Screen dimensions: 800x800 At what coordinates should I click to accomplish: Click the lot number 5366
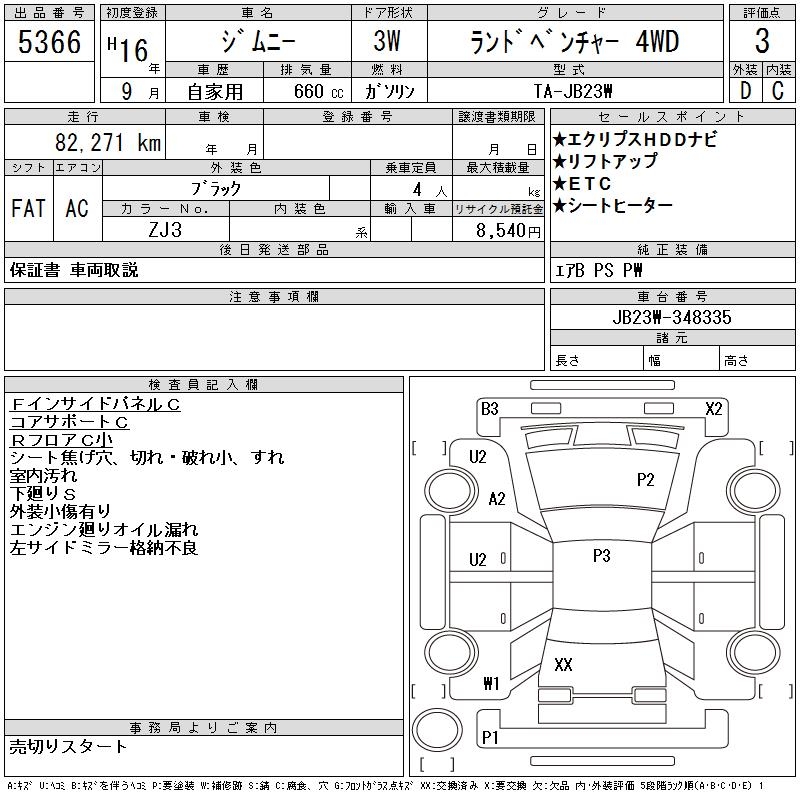49,42
